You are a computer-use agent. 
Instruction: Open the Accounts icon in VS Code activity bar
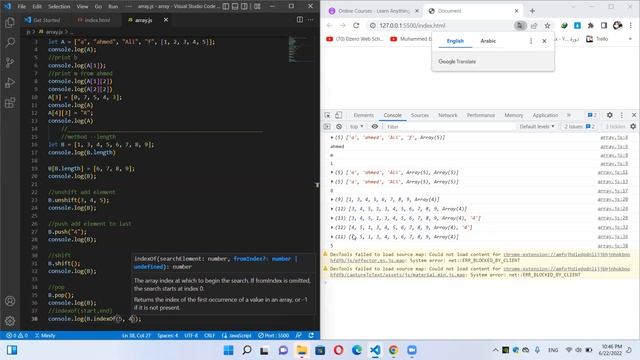point(10,301)
